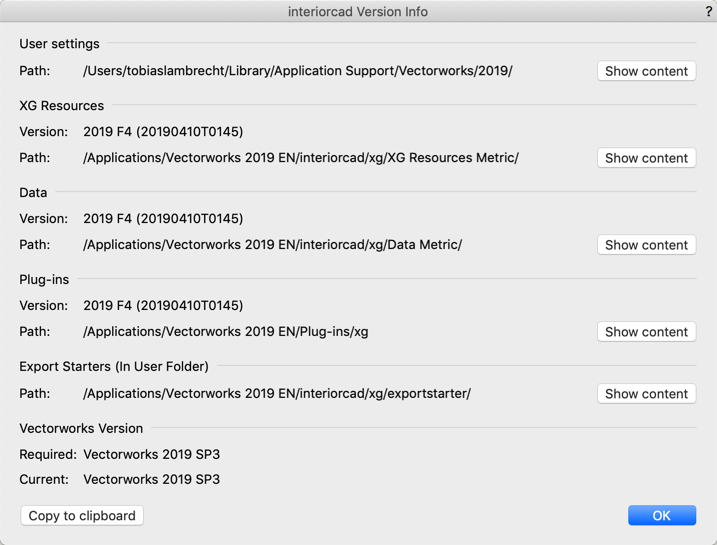Screen dimensions: 717x545
Task: Show content of XG Resources path
Action: coord(647,158)
